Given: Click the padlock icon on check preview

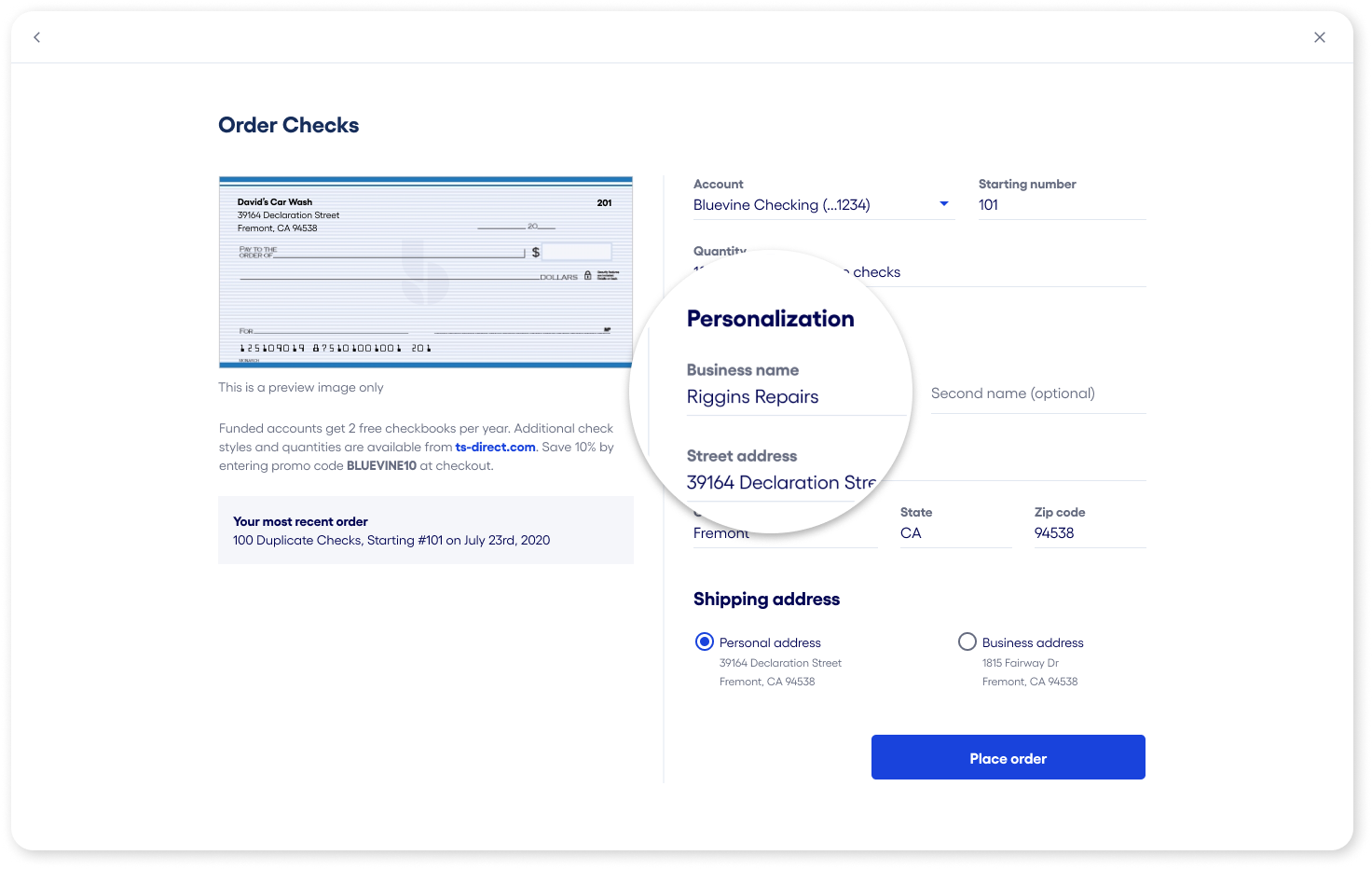Looking at the screenshot, I should pyautogui.click(x=588, y=276).
